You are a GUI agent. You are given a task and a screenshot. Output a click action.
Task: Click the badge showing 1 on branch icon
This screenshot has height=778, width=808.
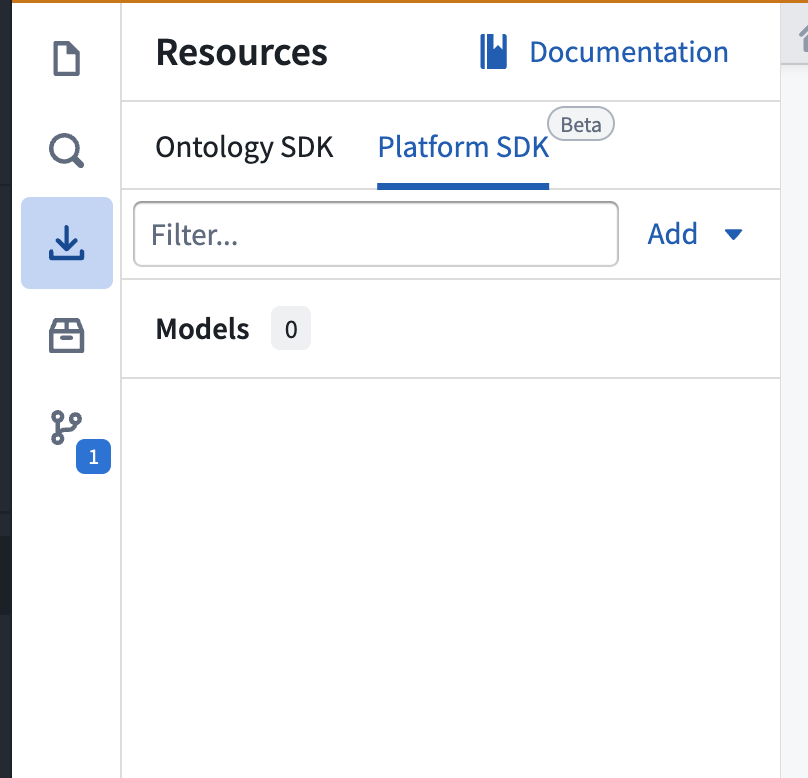[x=92, y=457]
